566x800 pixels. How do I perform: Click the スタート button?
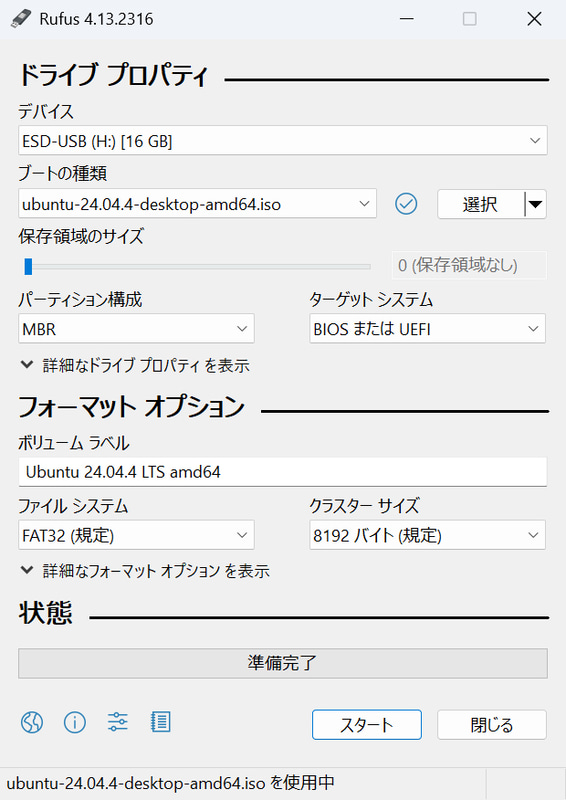click(x=367, y=724)
